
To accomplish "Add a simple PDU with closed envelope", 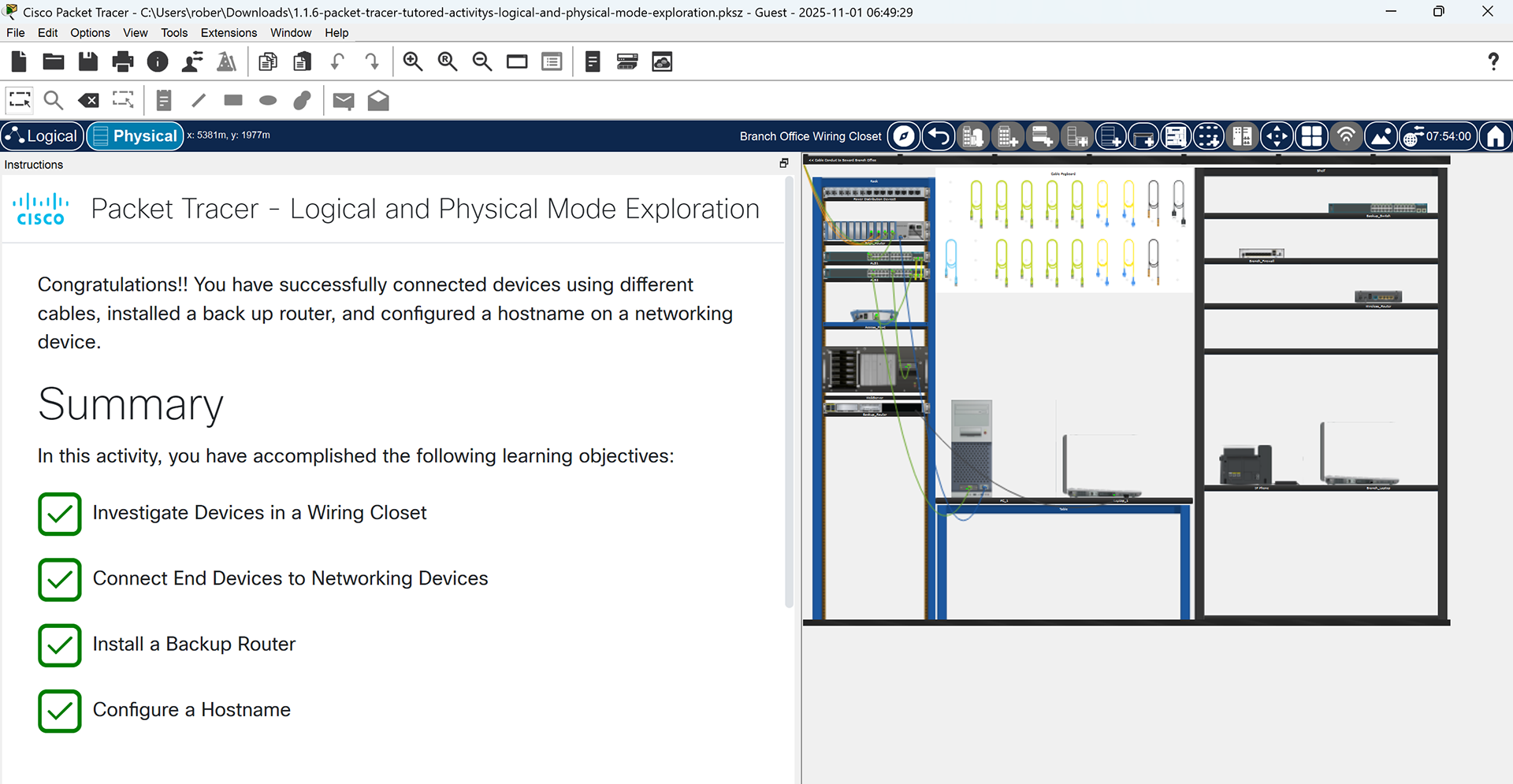I will [x=344, y=101].
